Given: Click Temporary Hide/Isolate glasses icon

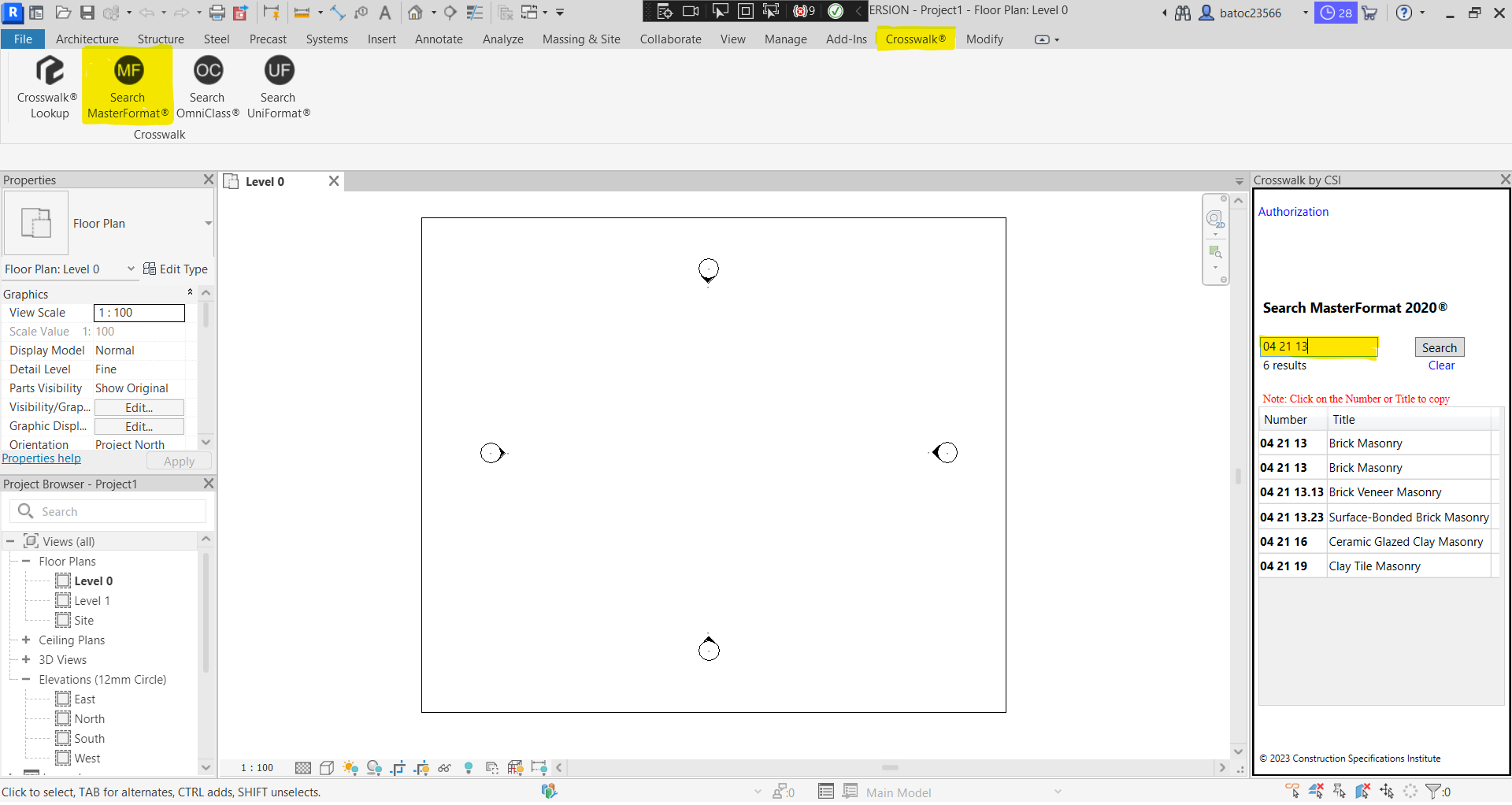Looking at the screenshot, I should [445, 768].
